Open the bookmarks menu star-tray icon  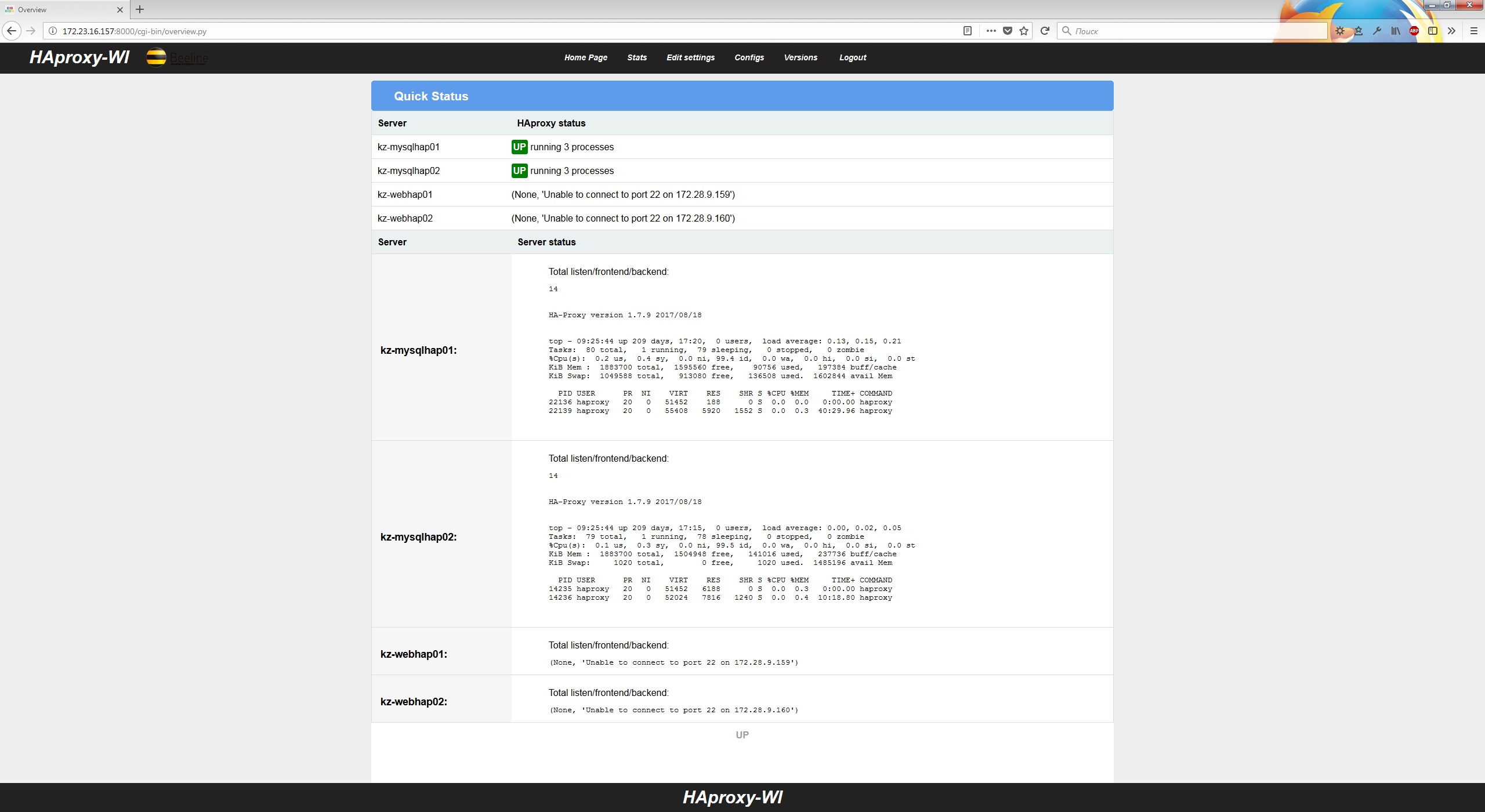pyautogui.click(x=1359, y=31)
